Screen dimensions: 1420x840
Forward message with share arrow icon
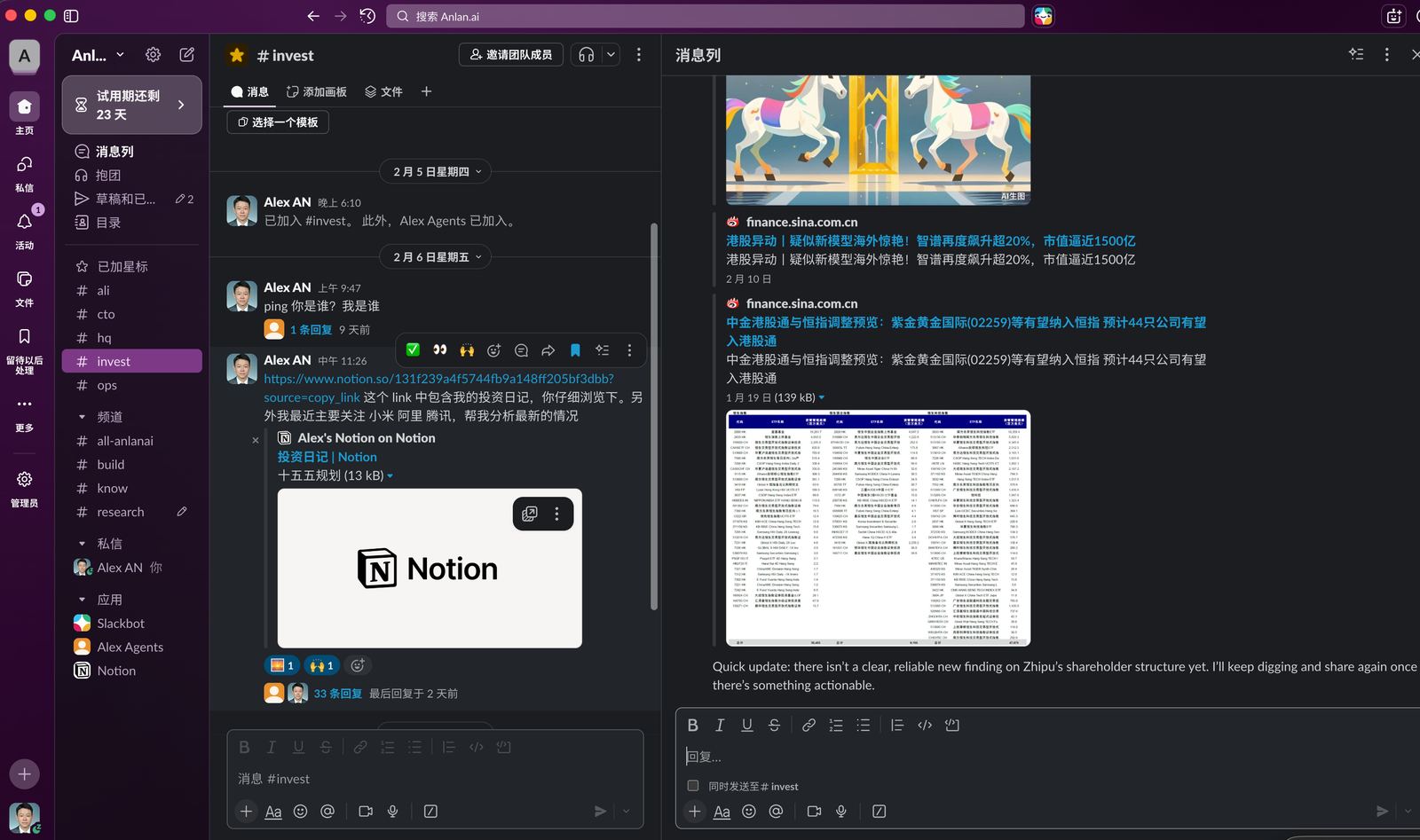click(548, 349)
